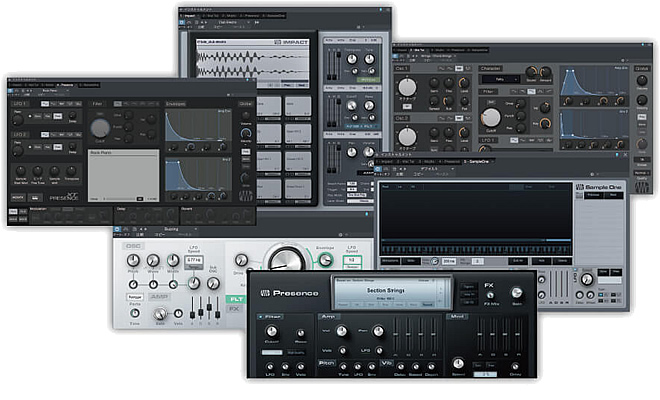Click the Wave knob in Mojito OSC section
This screenshot has width=660, height=400.
[x=153, y=261]
